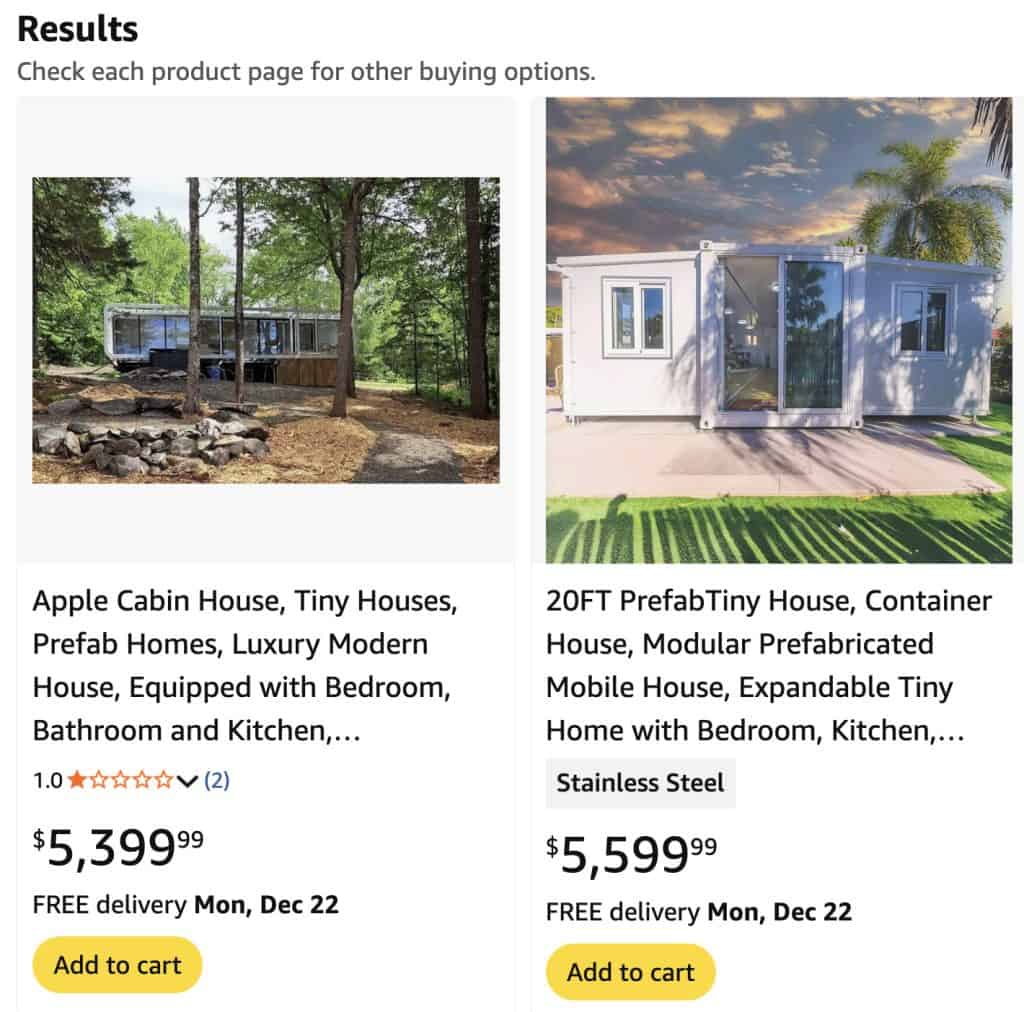Click the fourth star in the rating
This screenshot has height=1012, width=1024.
[x=142, y=780]
